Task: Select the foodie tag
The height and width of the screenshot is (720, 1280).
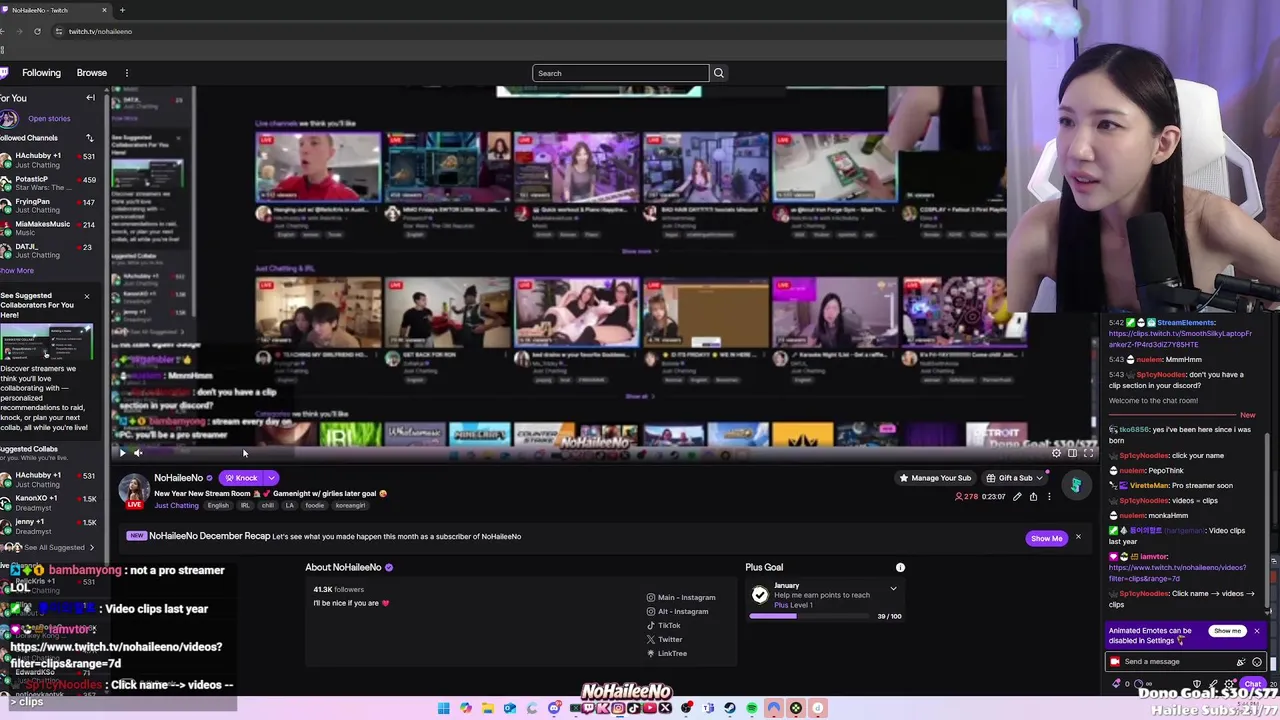Action: pos(315,506)
